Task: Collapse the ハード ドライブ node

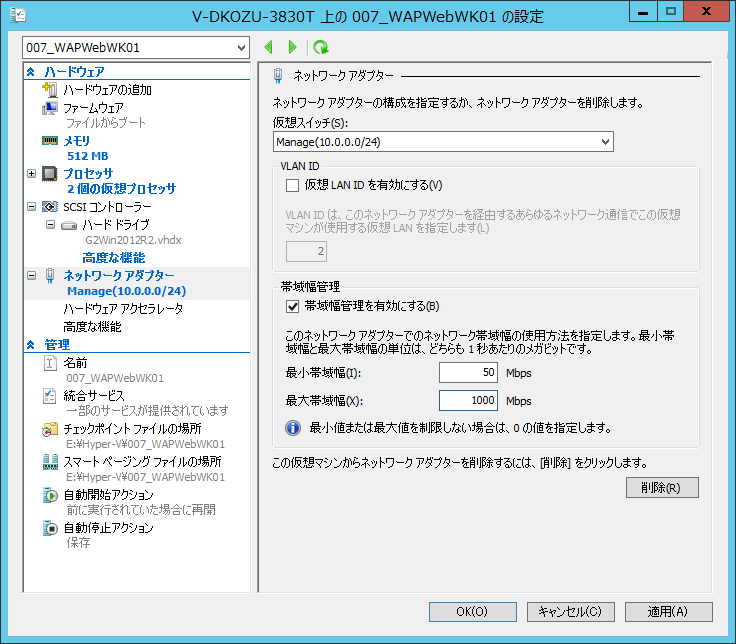Action: pos(50,225)
